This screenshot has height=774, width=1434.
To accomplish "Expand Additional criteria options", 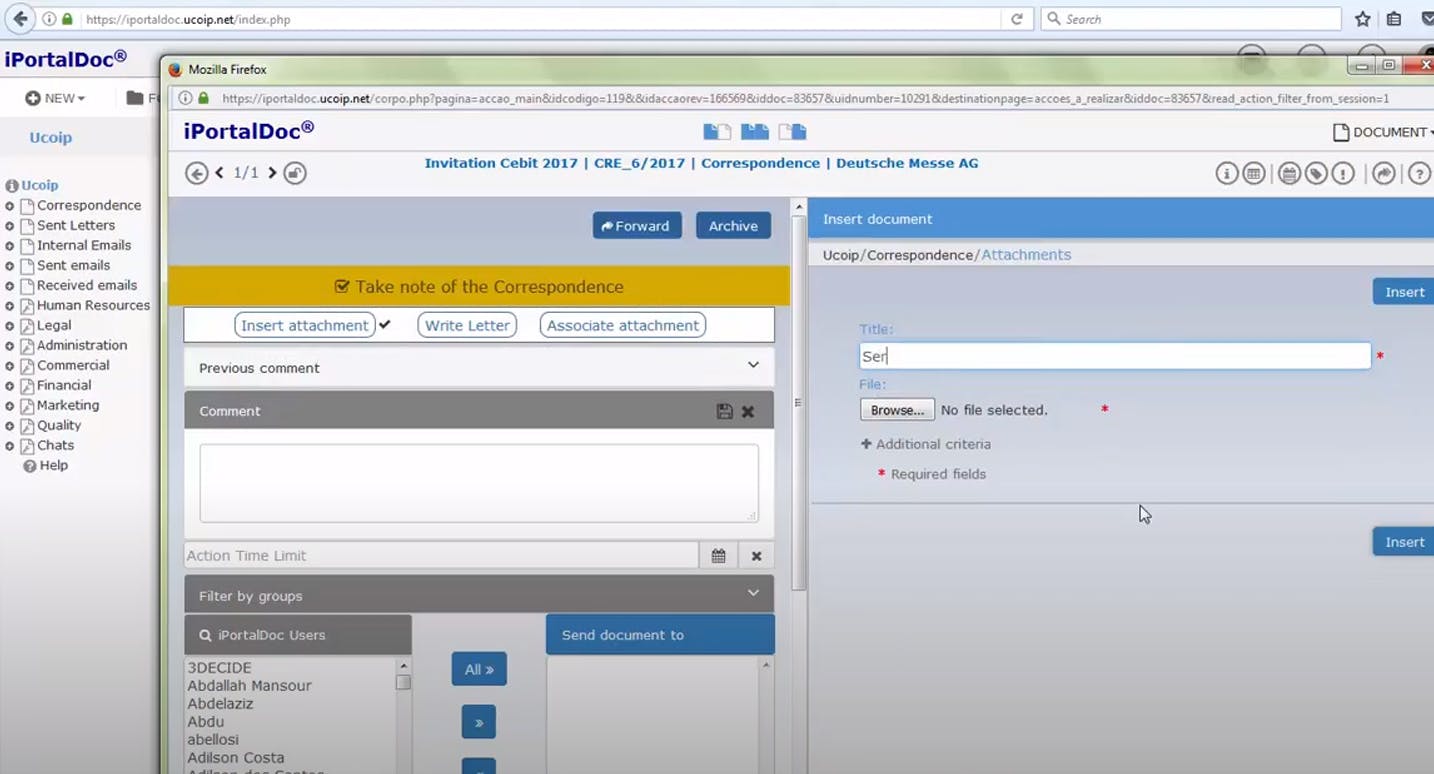I will tap(926, 444).
